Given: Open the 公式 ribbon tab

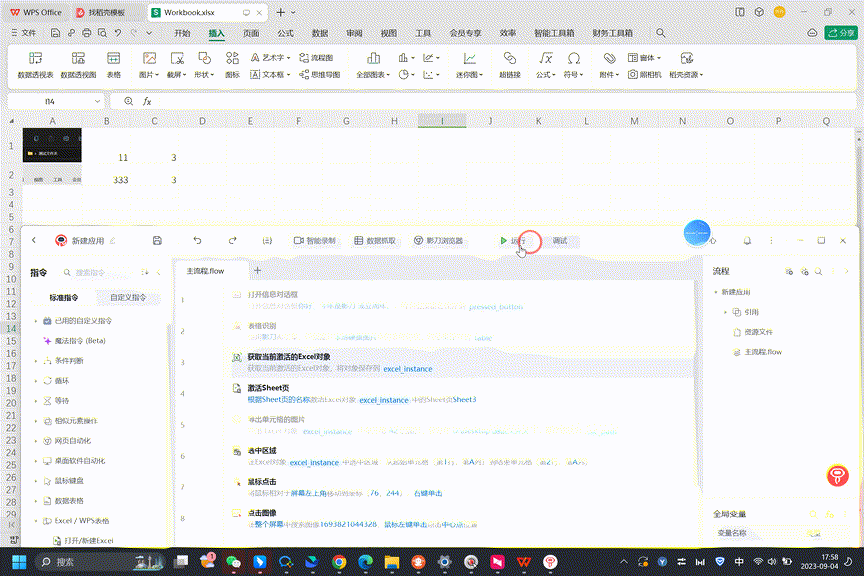Looking at the screenshot, I should [285, 33].
